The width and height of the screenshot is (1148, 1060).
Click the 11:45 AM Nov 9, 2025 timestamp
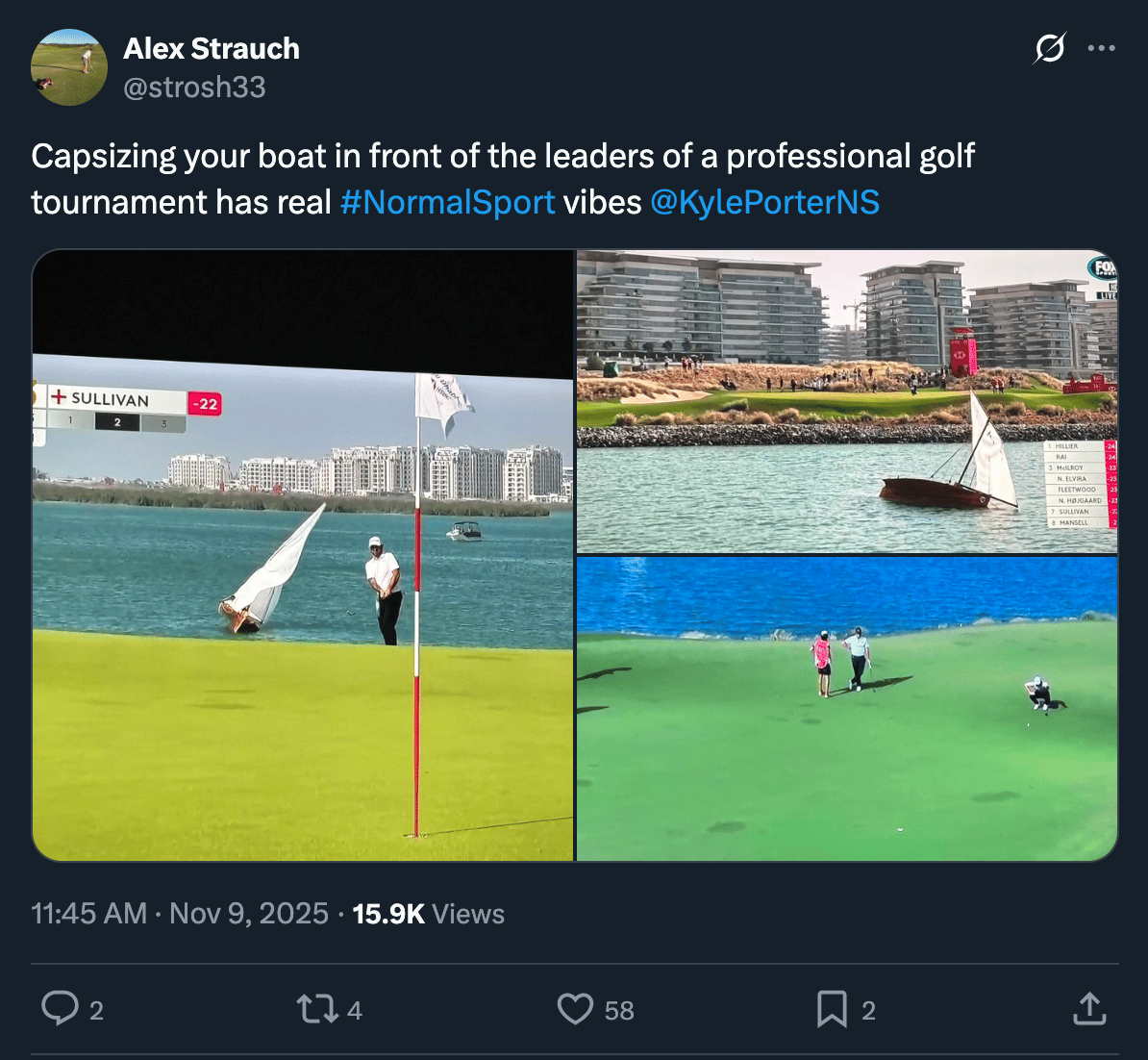click(180, 914)
